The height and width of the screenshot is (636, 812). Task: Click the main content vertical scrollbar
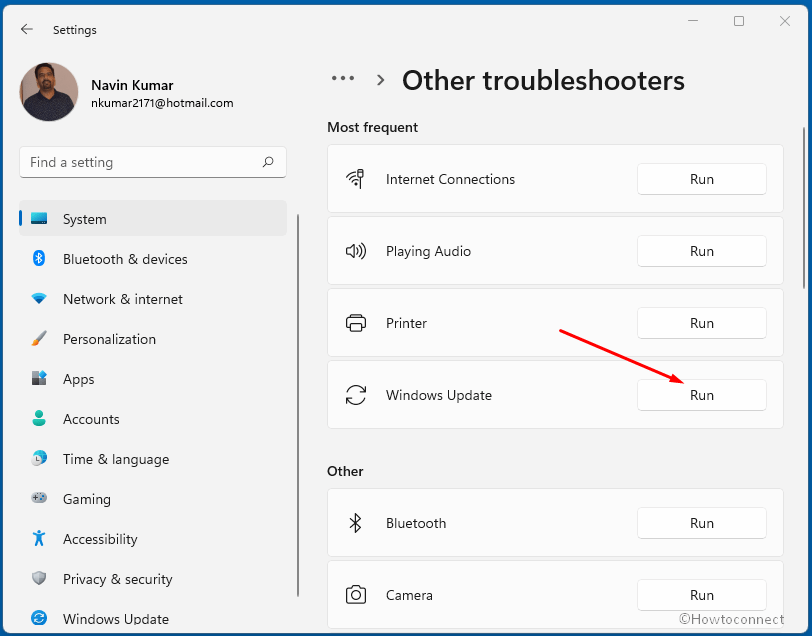click(x=804, y=207)
